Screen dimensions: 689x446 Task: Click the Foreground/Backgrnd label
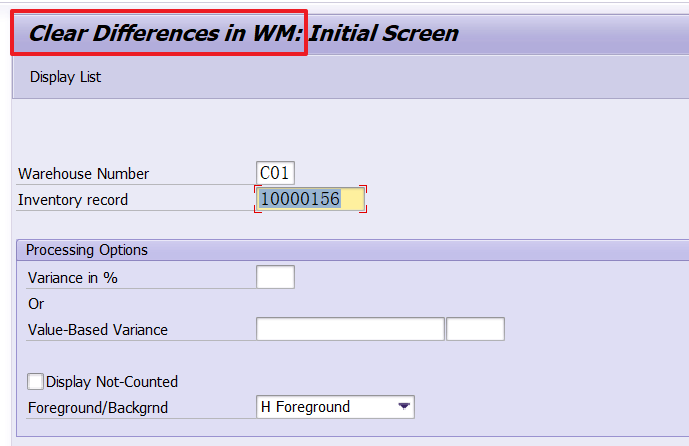coord(95,408)
